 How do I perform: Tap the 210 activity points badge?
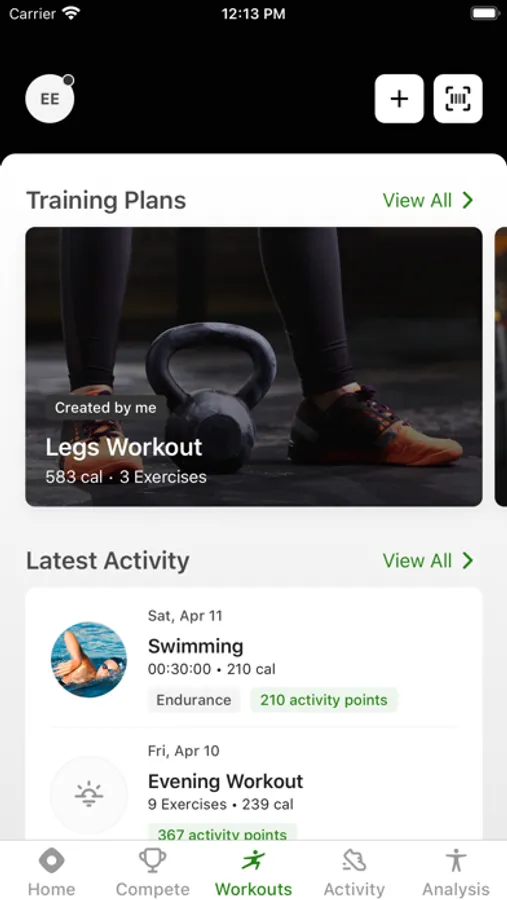pos(324,700)
